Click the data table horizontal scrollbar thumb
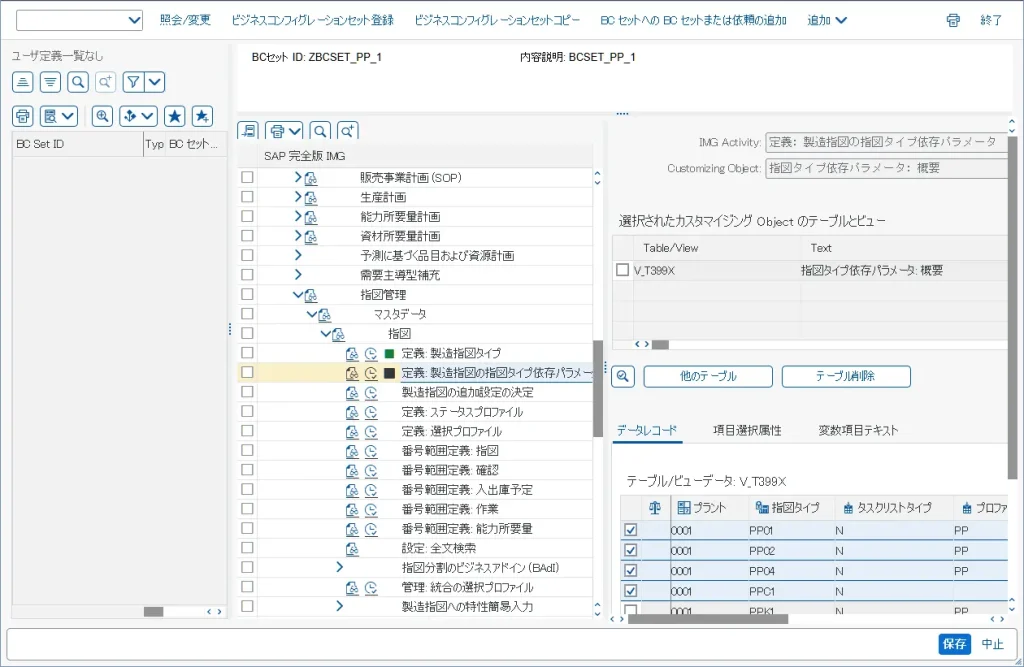Screen dimensions: 1024x667 point(708,619)
